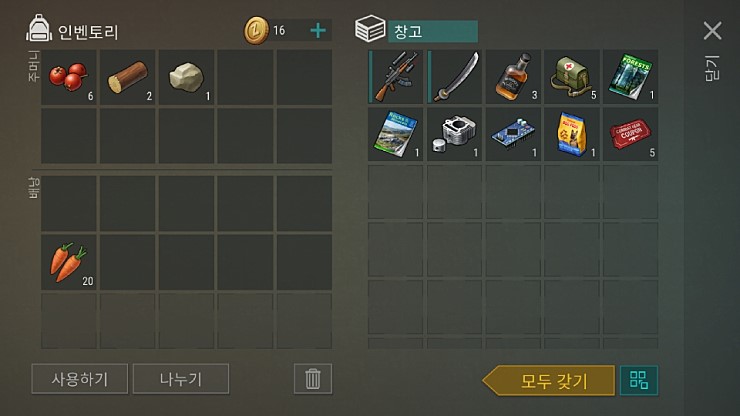The image size is (740, 416).
Task: Close the inventory with the X
Action: [712, 31]
